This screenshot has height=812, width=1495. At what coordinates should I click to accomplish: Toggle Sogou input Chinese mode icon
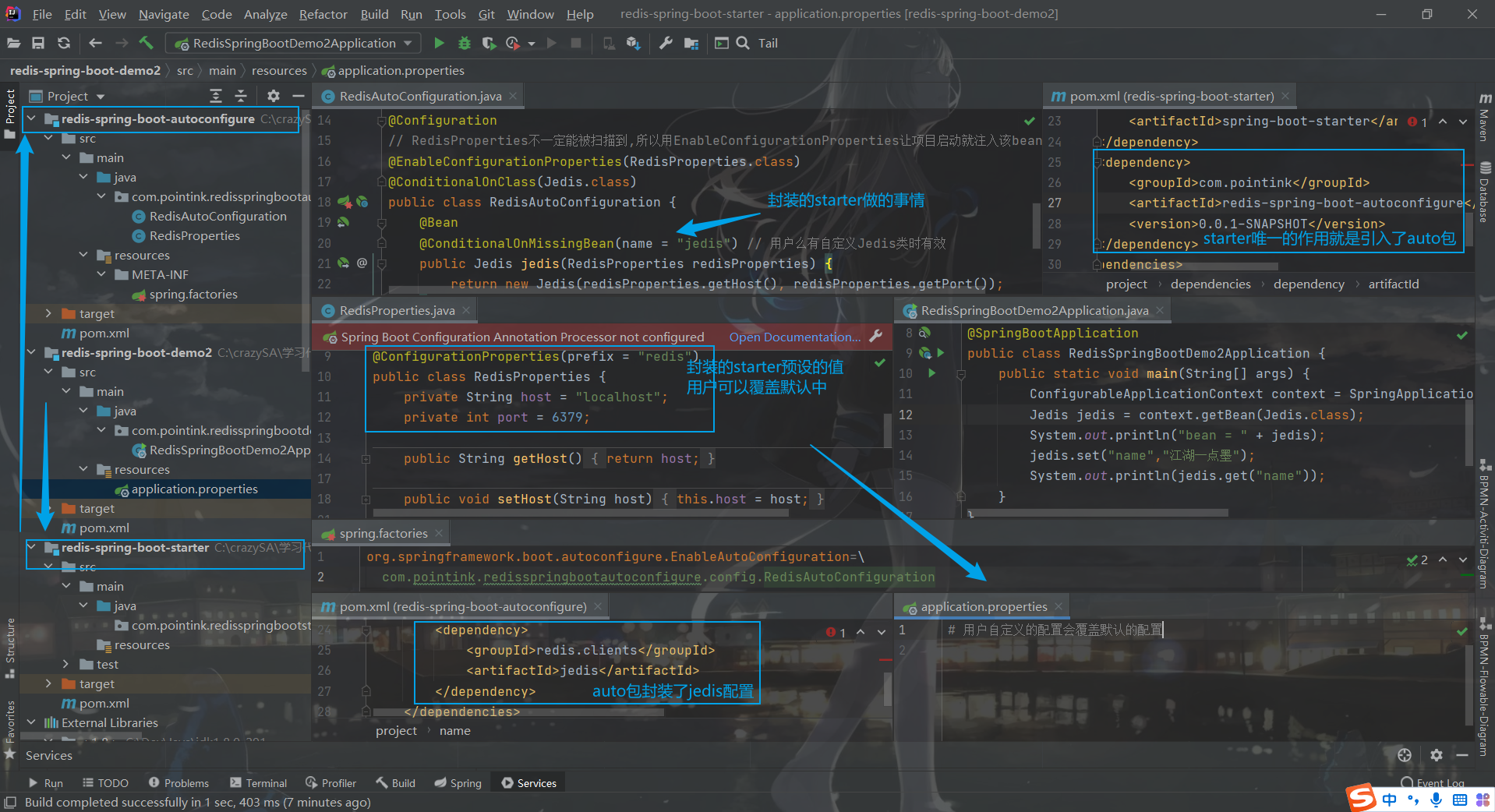pyautogui.click(x=1389, y=800)
